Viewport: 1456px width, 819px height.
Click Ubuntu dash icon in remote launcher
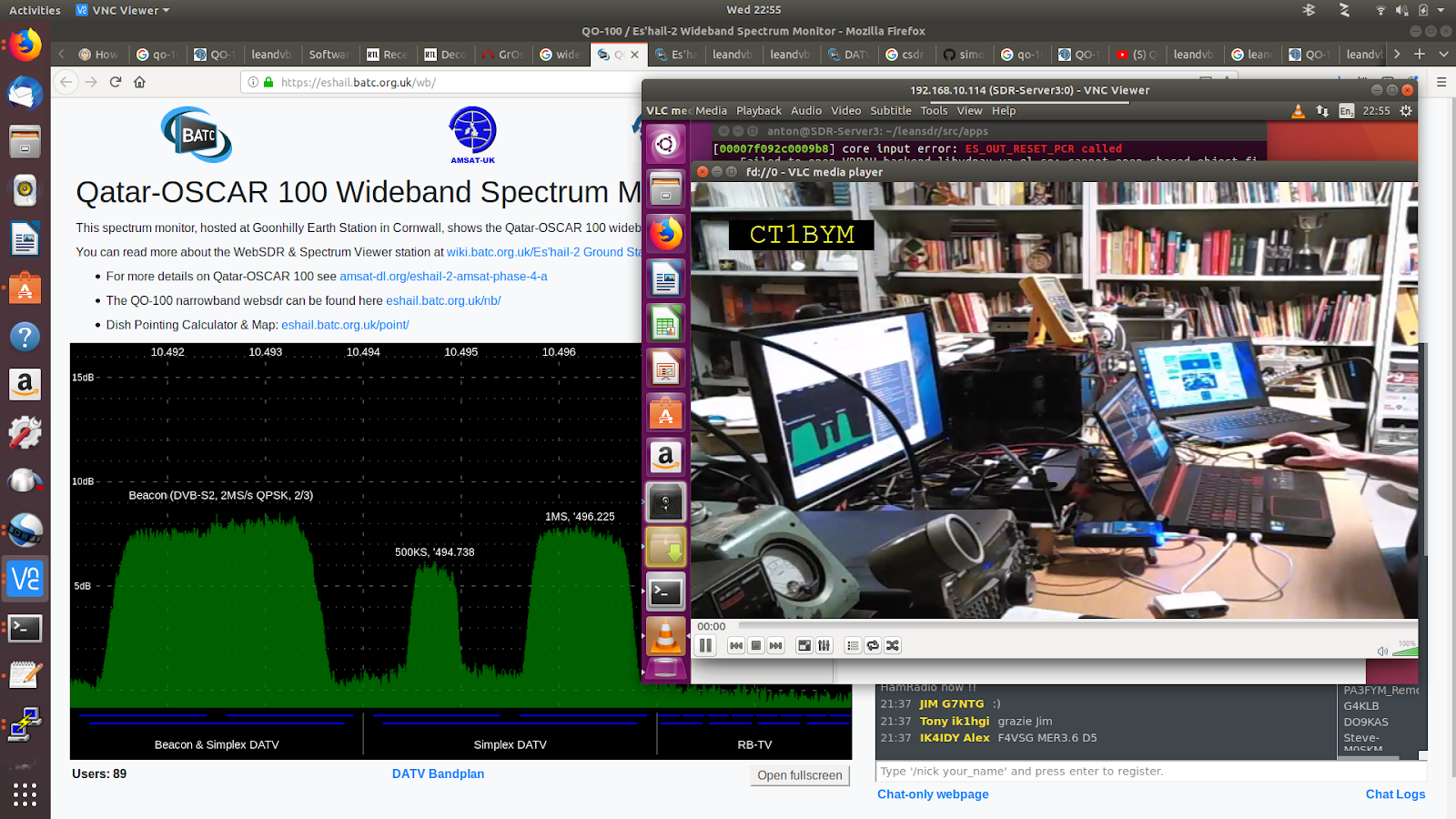coord(666,145)
